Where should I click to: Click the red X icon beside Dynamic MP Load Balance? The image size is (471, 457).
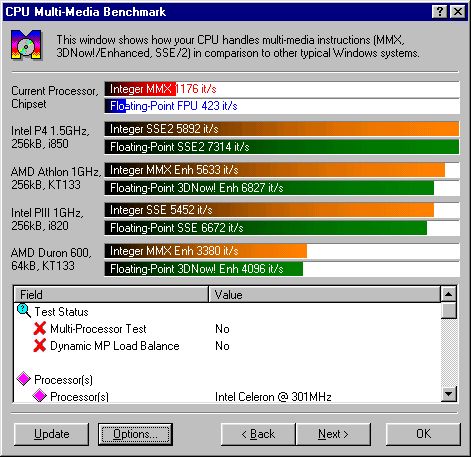tap(40, 346)
